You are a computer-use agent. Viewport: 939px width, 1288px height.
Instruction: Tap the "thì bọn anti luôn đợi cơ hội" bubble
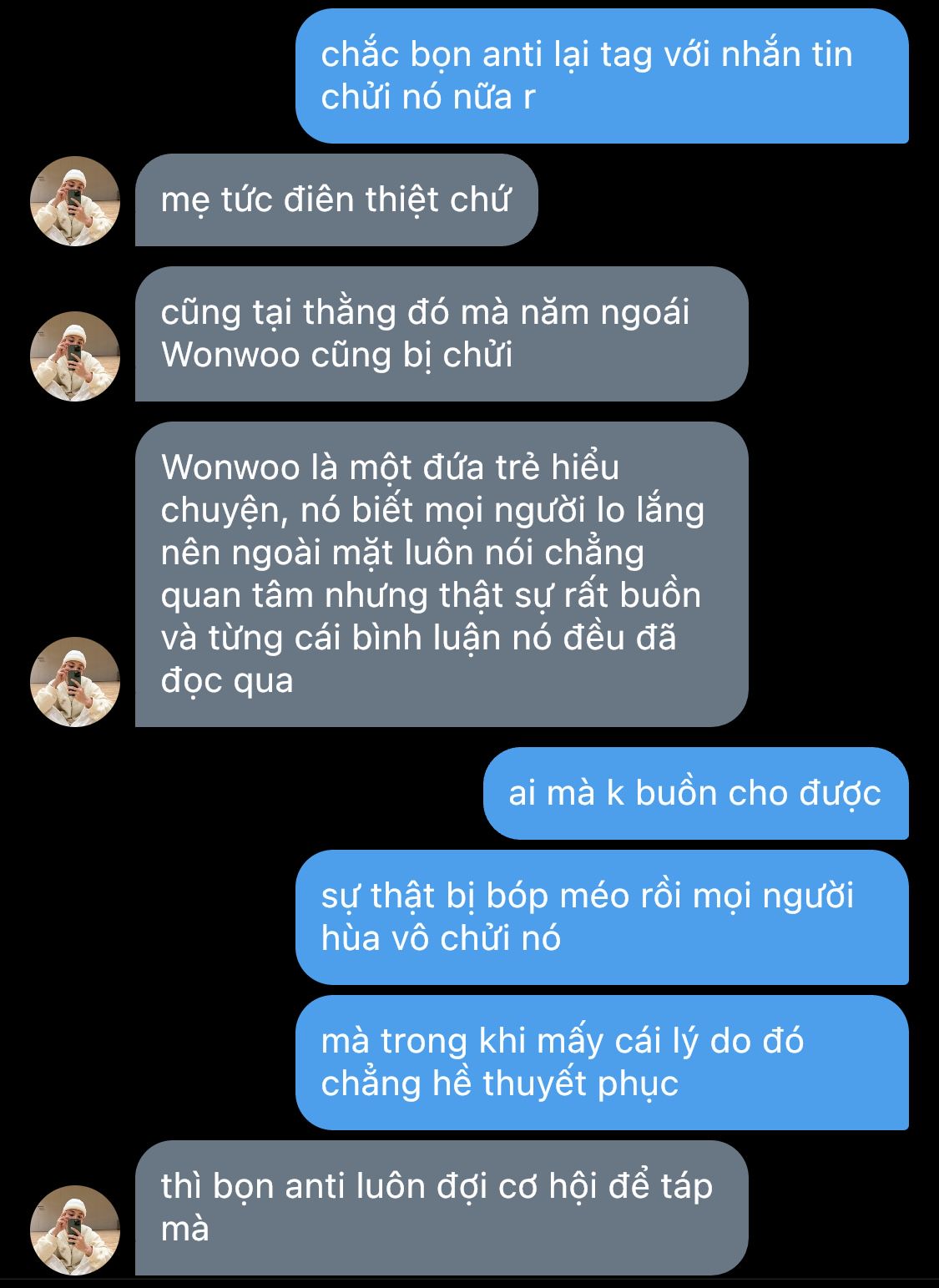click(442, 1208)
